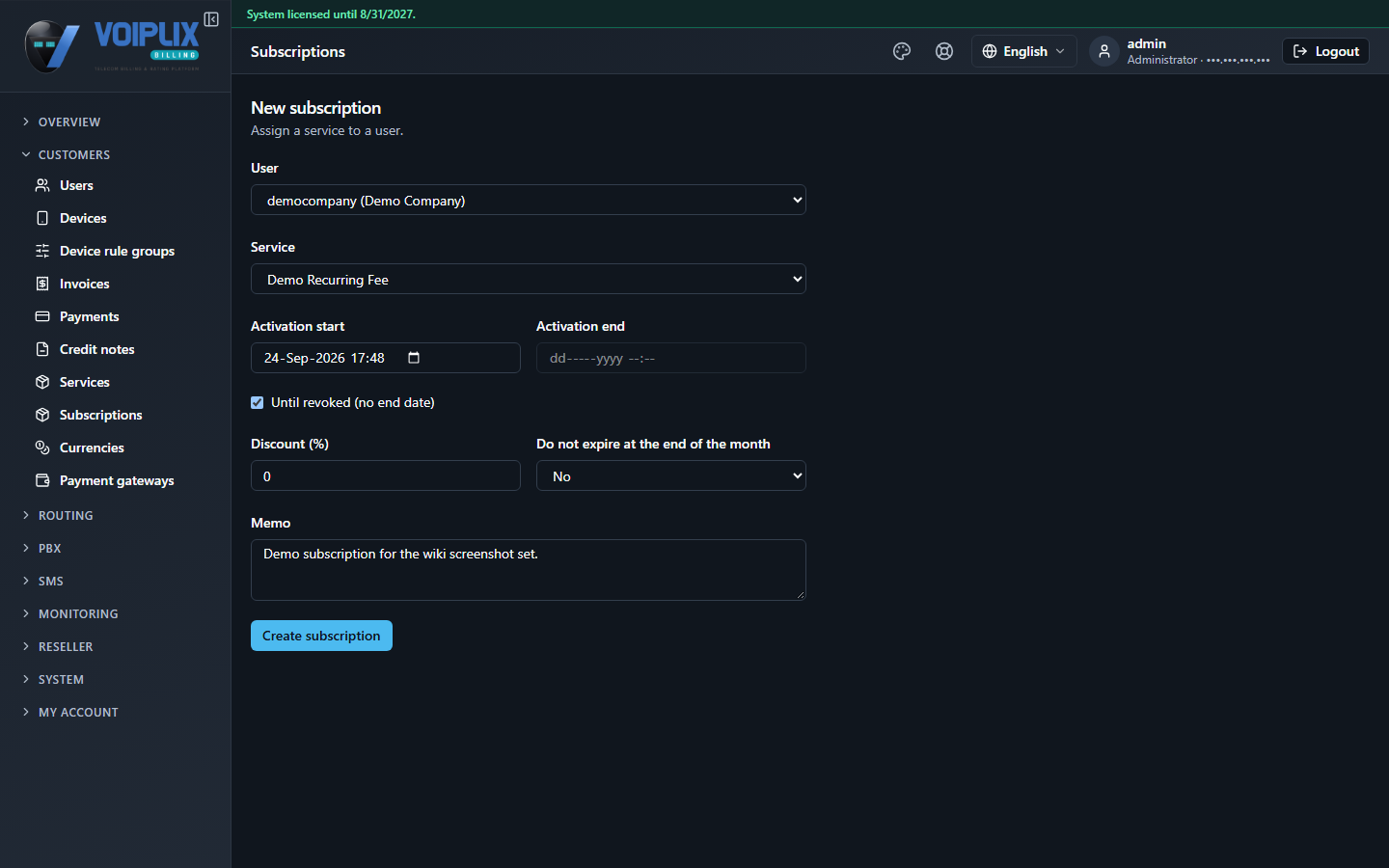Viewport: 1389px width, 868px height.
Task: Click the Create subscription button
Action: (x=321, y=636)
